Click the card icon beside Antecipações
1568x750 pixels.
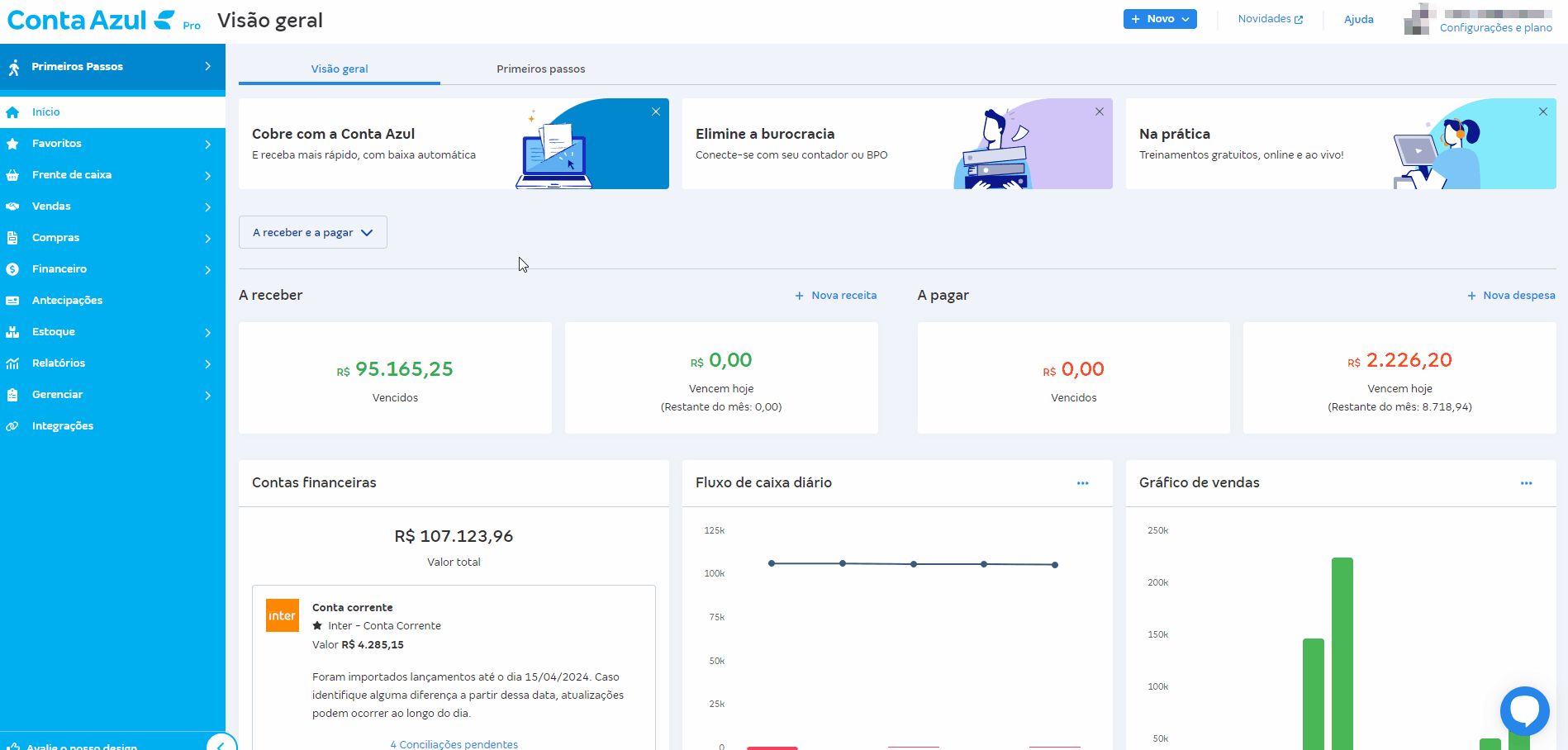12,301
